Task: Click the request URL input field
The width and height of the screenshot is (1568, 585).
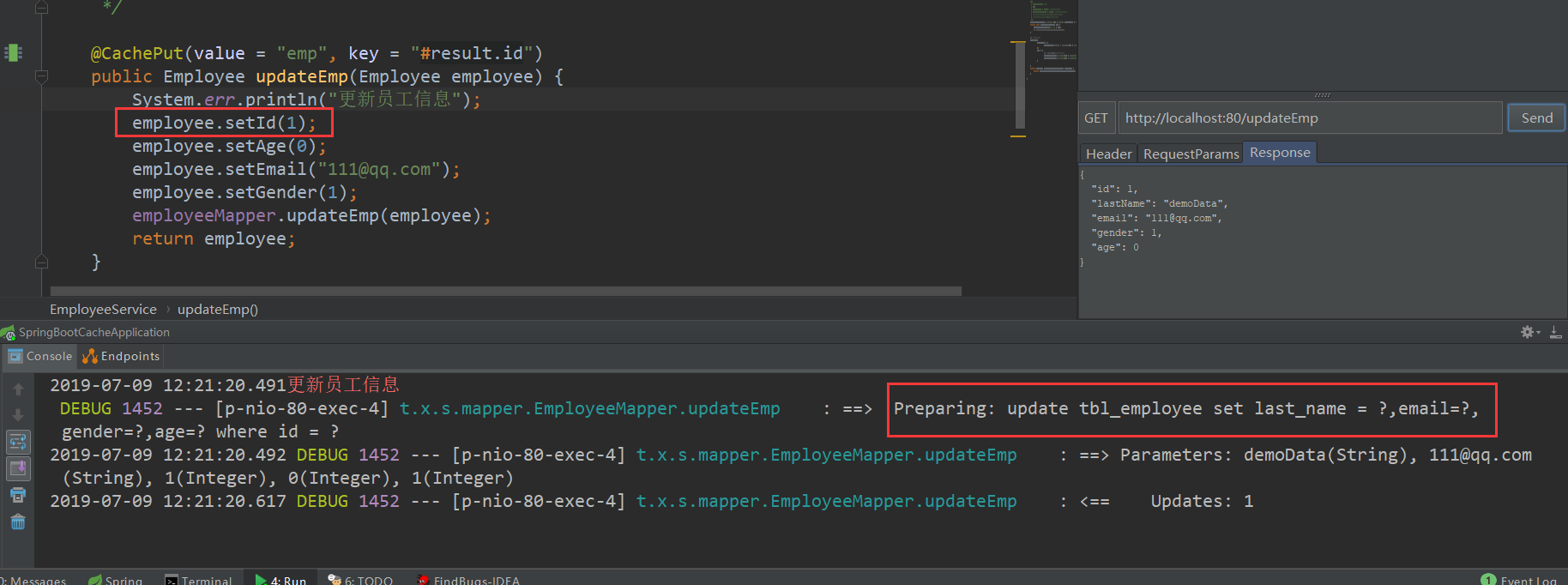Action: [1310, 118]
